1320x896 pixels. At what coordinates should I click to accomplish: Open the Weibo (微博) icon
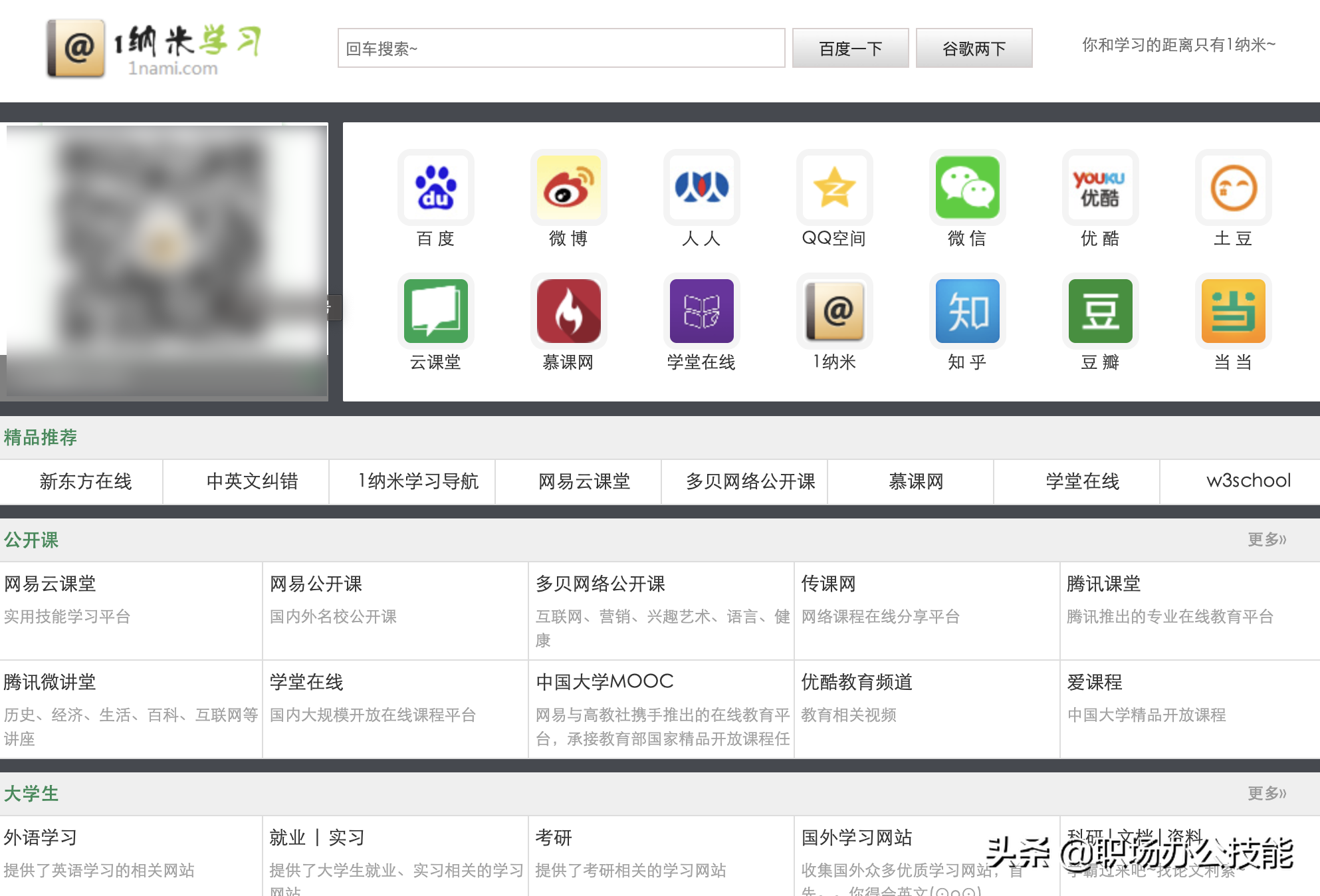568,187
